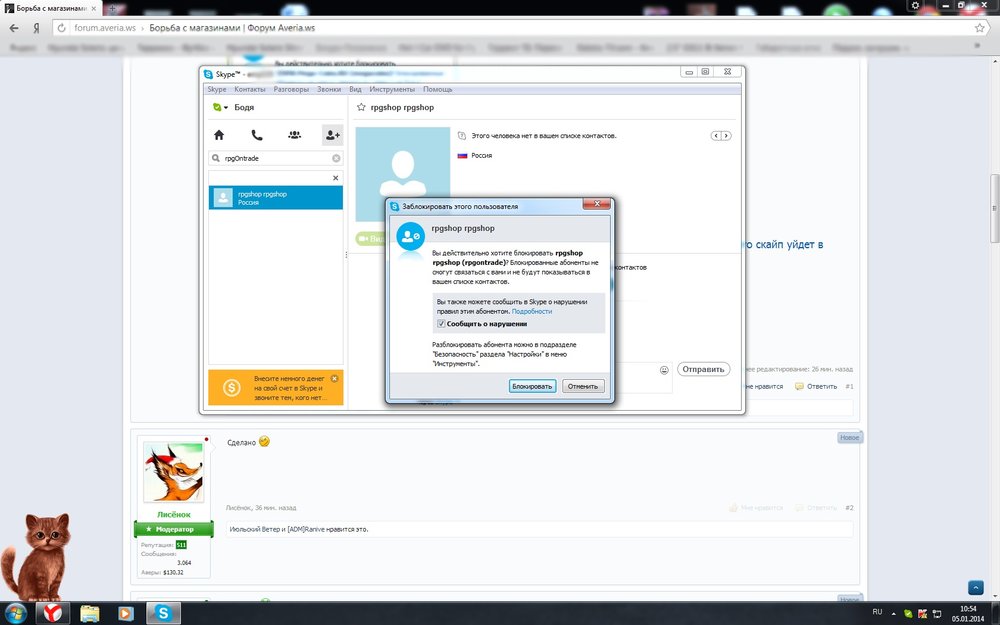Bookmark page with address bar star
Image resolution: width=1000 pixels, height=625 pixels.
point(980,28)
